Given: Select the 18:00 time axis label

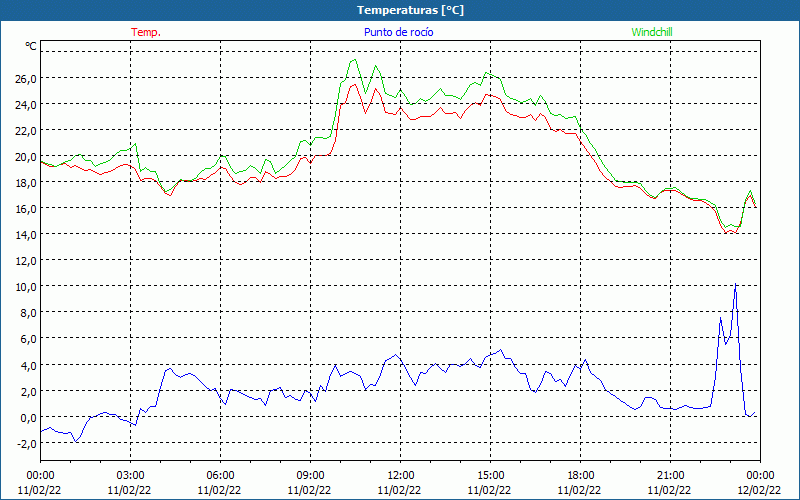Looking at the screenshot, I should (580, 475).
